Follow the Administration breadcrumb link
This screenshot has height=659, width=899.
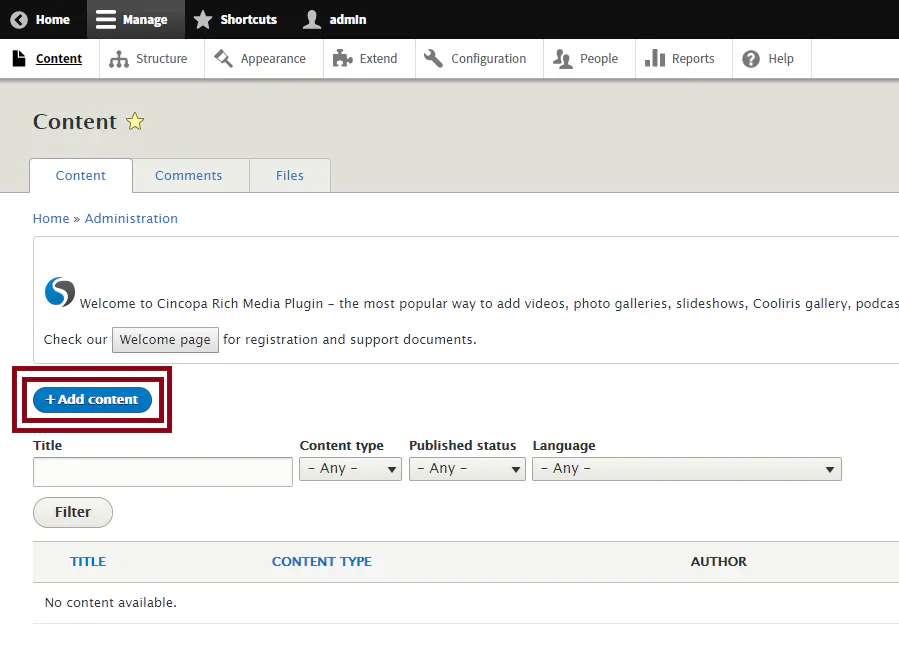point(131,219)
